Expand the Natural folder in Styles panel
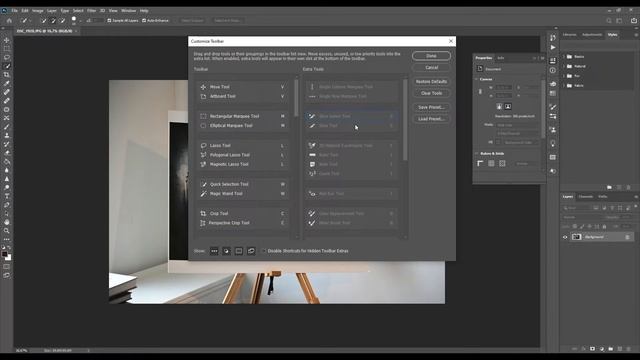 (564, 66)
